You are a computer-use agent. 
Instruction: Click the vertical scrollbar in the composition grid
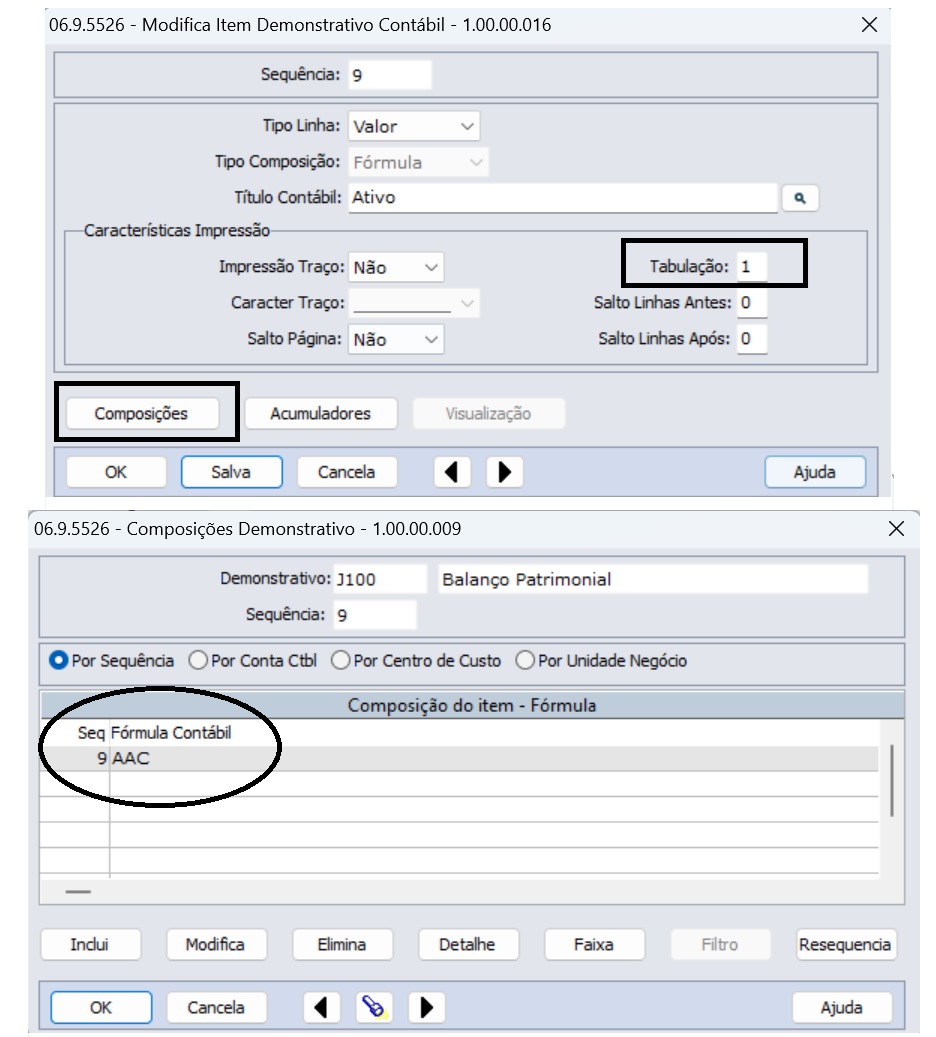(x=892, y=780)
